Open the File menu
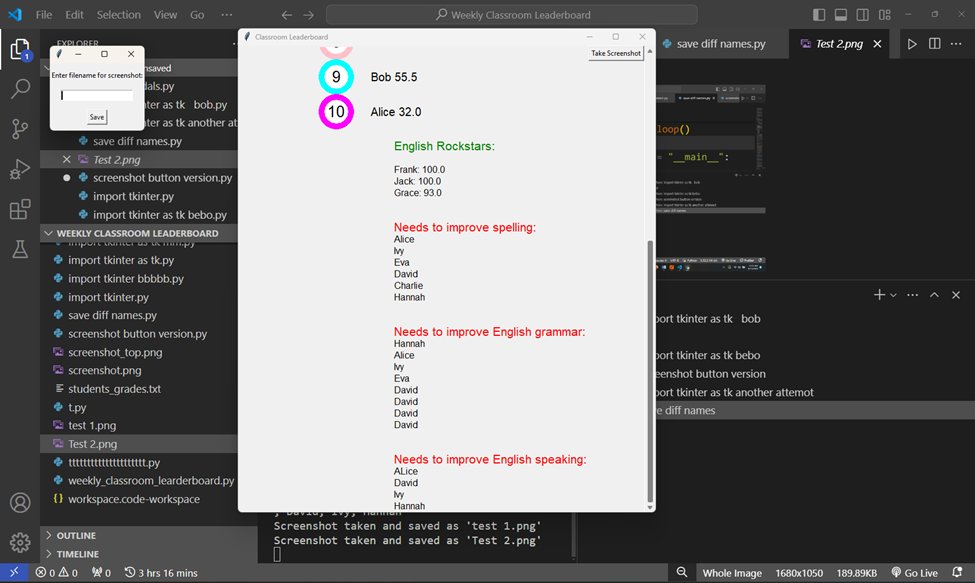The height and width of the screenshot is (583, 975). pyautogui.click(x=44, y=14)
